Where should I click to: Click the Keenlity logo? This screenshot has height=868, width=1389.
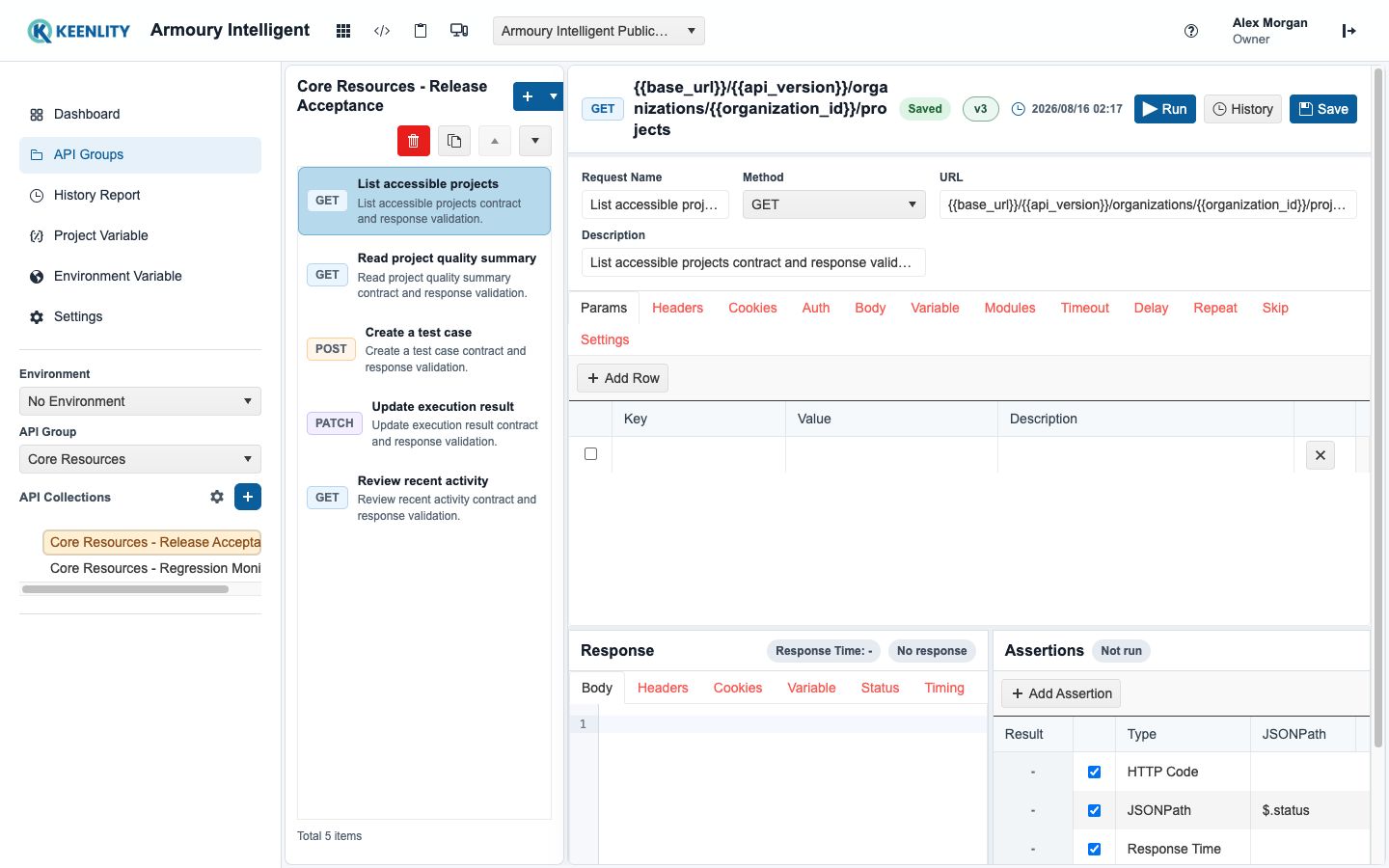pyautogui.click(x=79, y=31)
